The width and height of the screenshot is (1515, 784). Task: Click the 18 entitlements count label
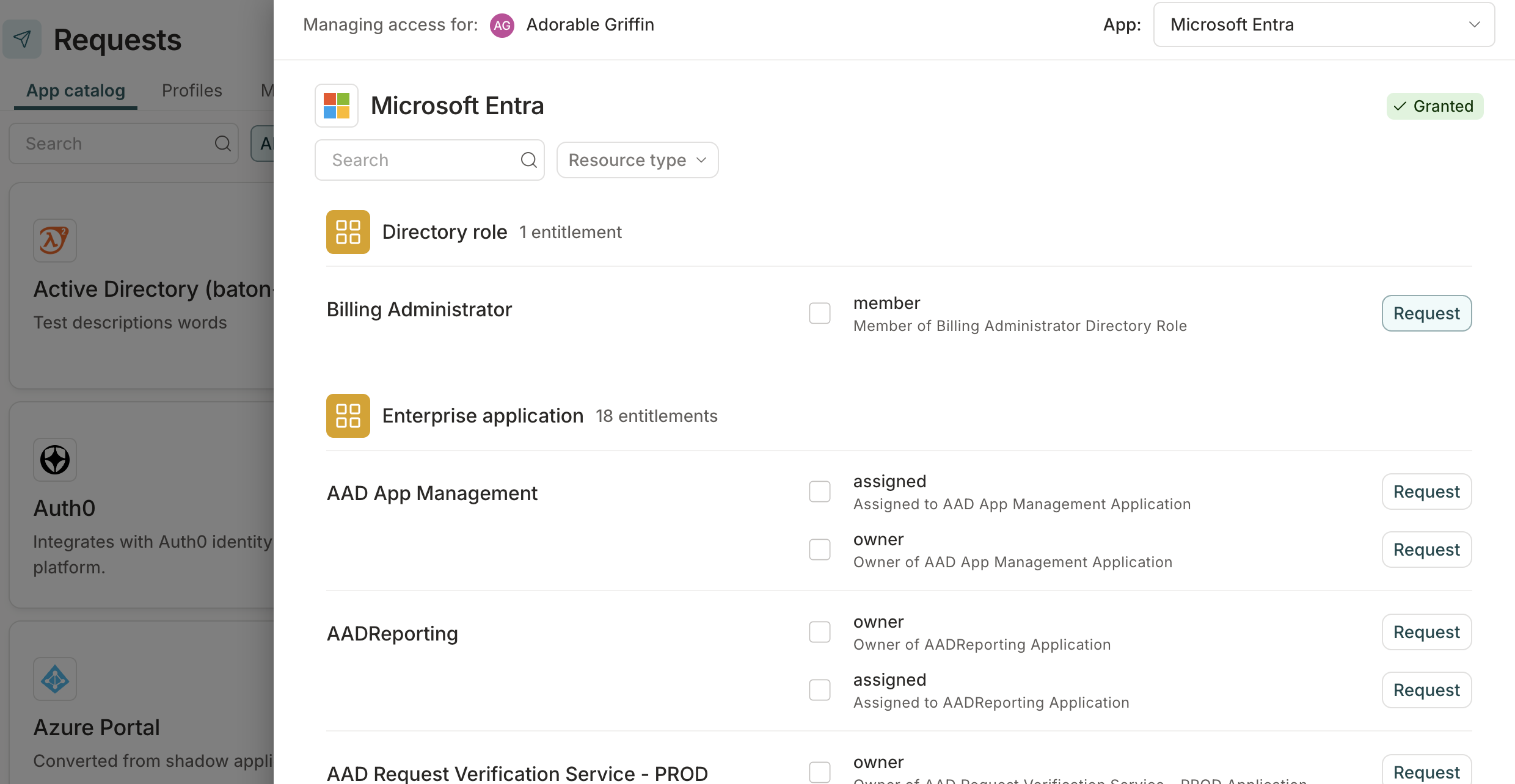[x=657, y=416]
